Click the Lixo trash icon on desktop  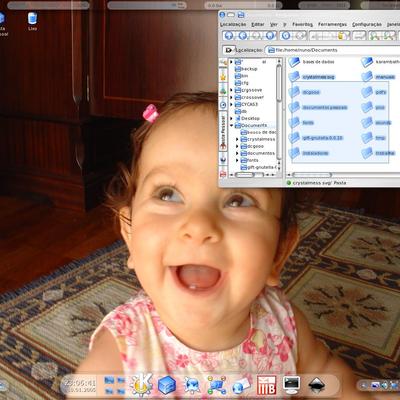(x=32, y=21)
